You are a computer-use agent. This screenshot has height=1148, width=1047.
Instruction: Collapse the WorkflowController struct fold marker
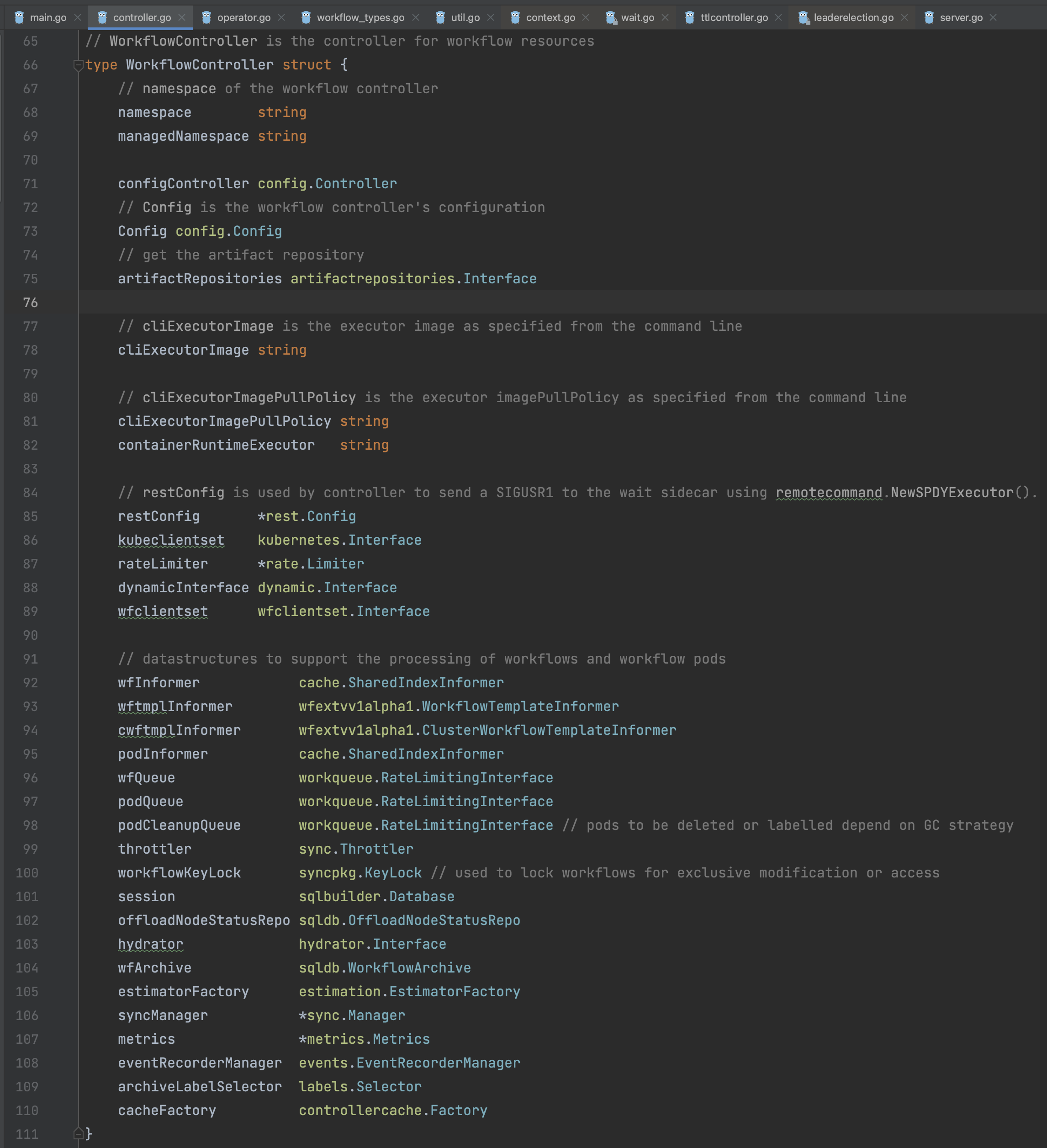[x=79, y=65]
